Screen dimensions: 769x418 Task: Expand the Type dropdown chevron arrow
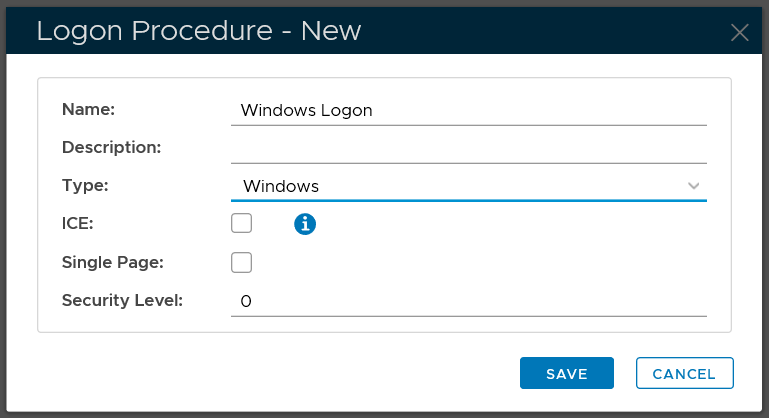[x=694, y=186]
